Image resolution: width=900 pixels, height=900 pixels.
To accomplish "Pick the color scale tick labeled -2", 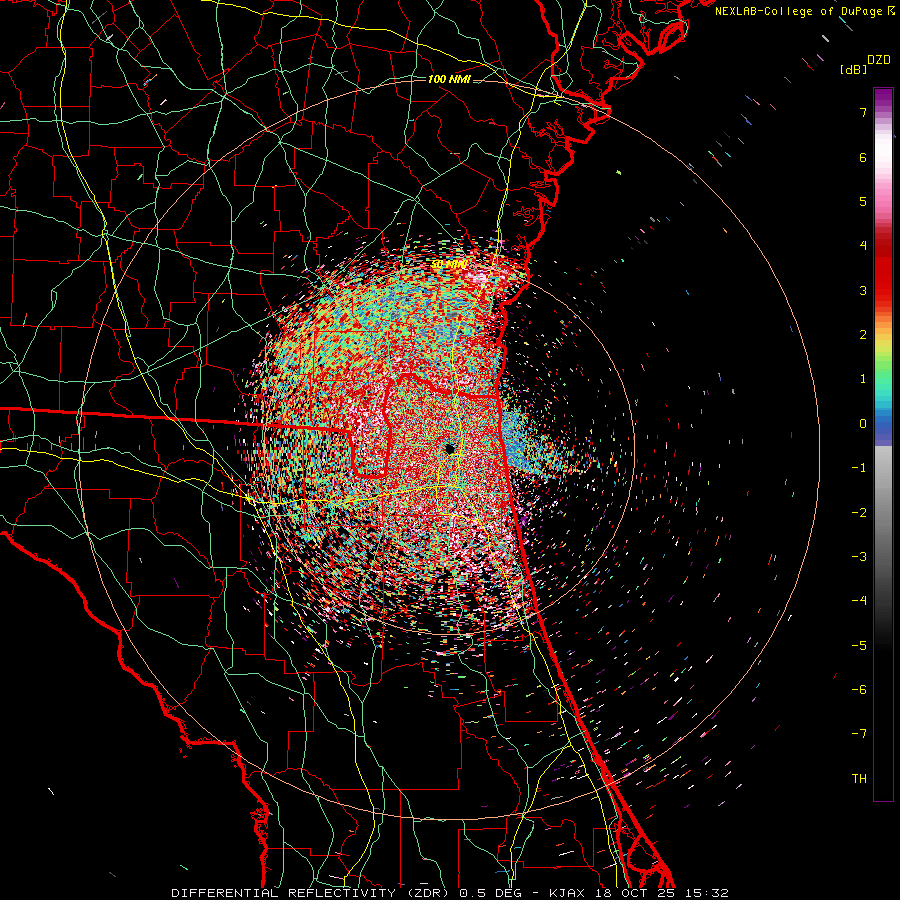I will point(859,513).
